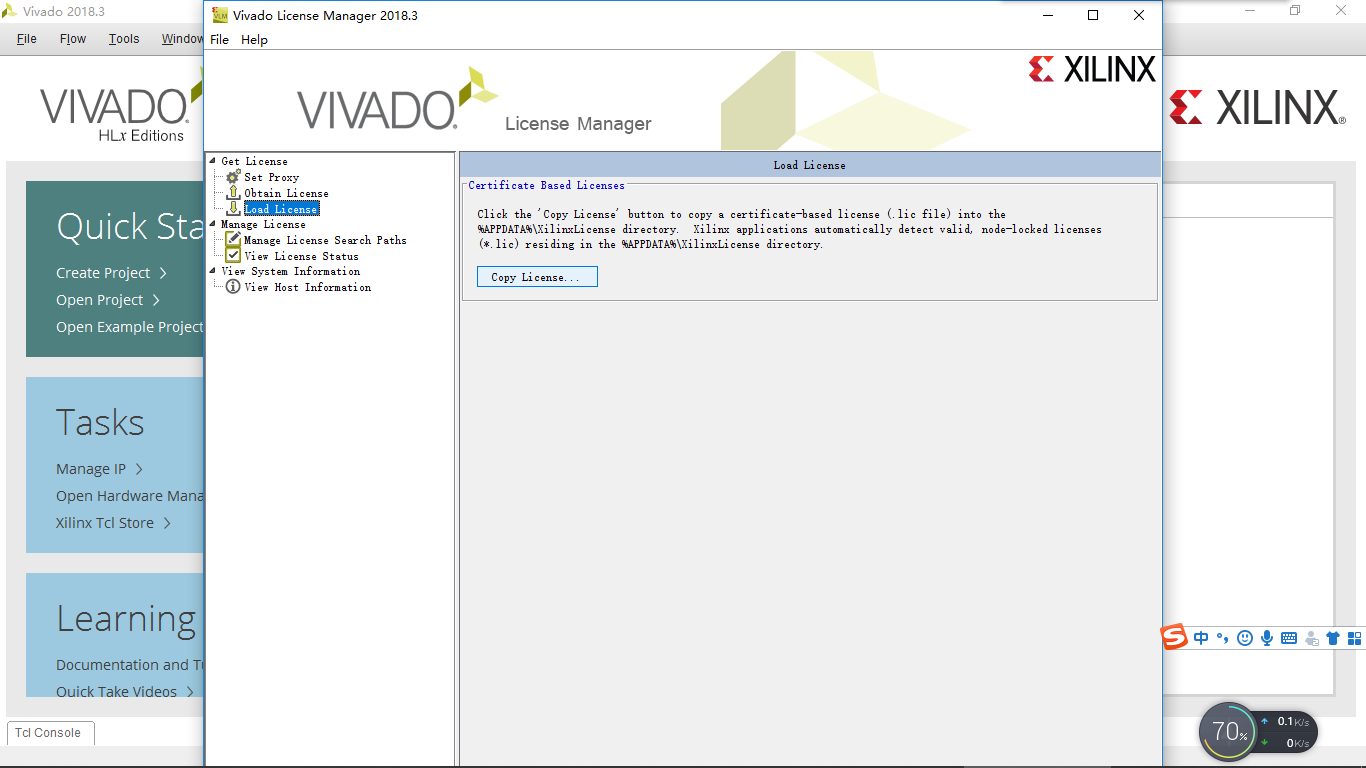Open the Help menu in License Manager

(x=254, y=39)
